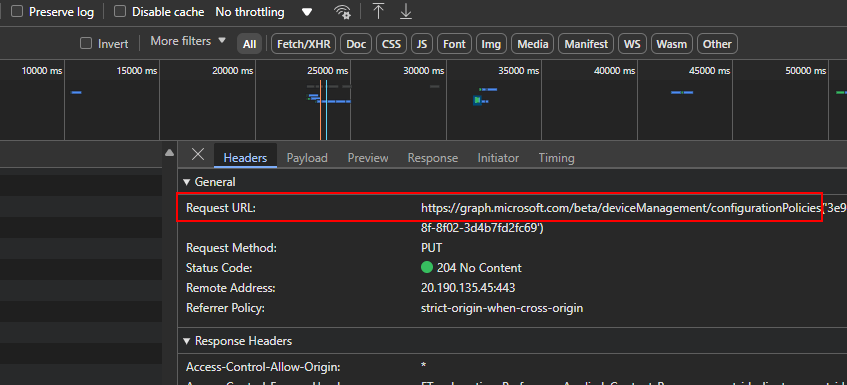Select the All request type filter
The height and width of the screenshot is (385, 847).
[x=250, y=44]
